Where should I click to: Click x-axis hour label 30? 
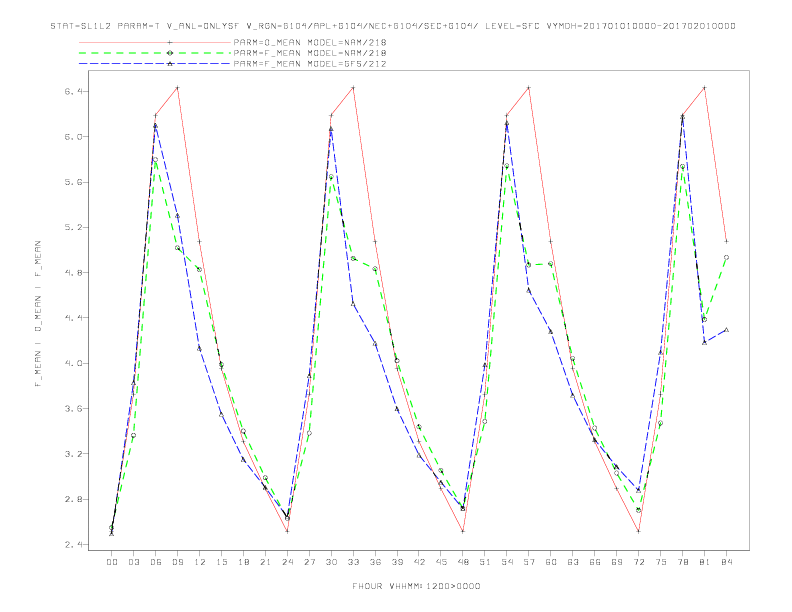pos(331,562)
